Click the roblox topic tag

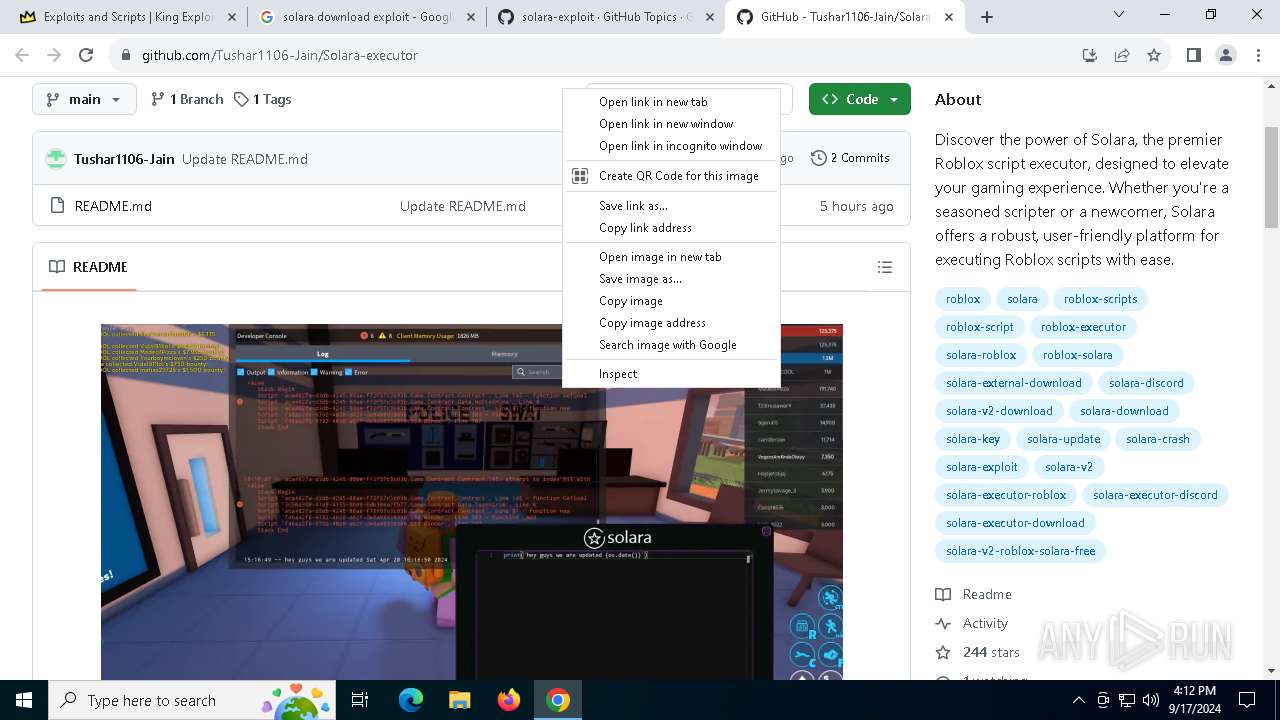click(x=963, y=299)
